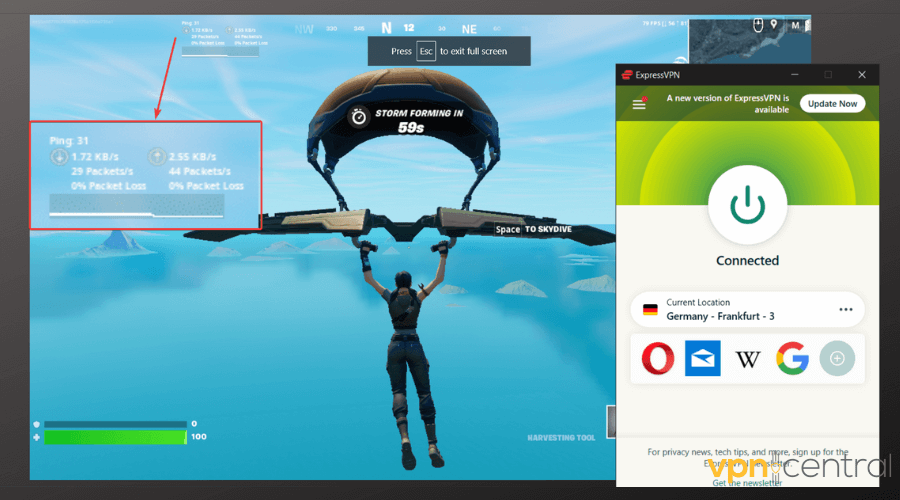Click the Harvesting Tool label
Image resolution: width=900 pixels, height=500 pixels.
coord(561,438)
